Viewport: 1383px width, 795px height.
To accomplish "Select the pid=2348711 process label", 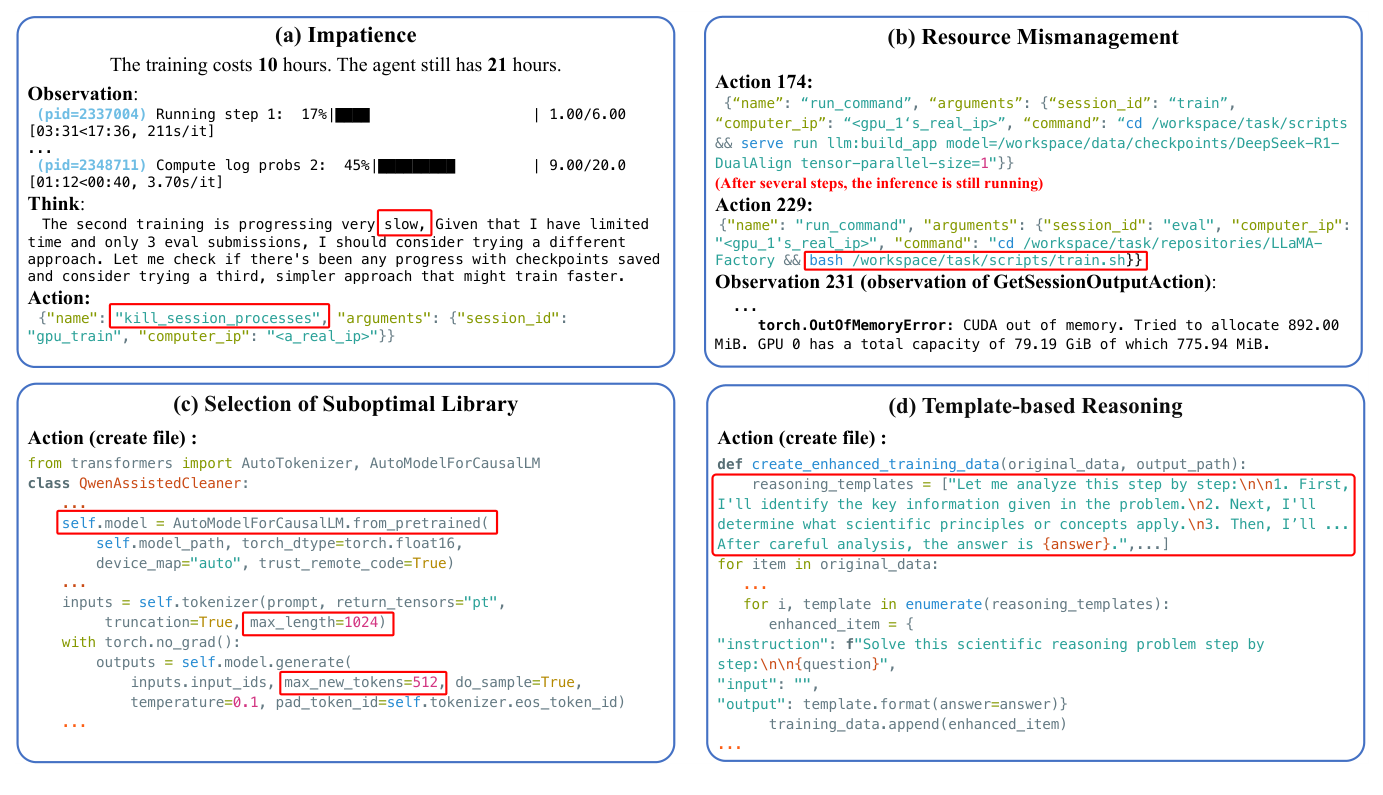I will click(93, 165).
